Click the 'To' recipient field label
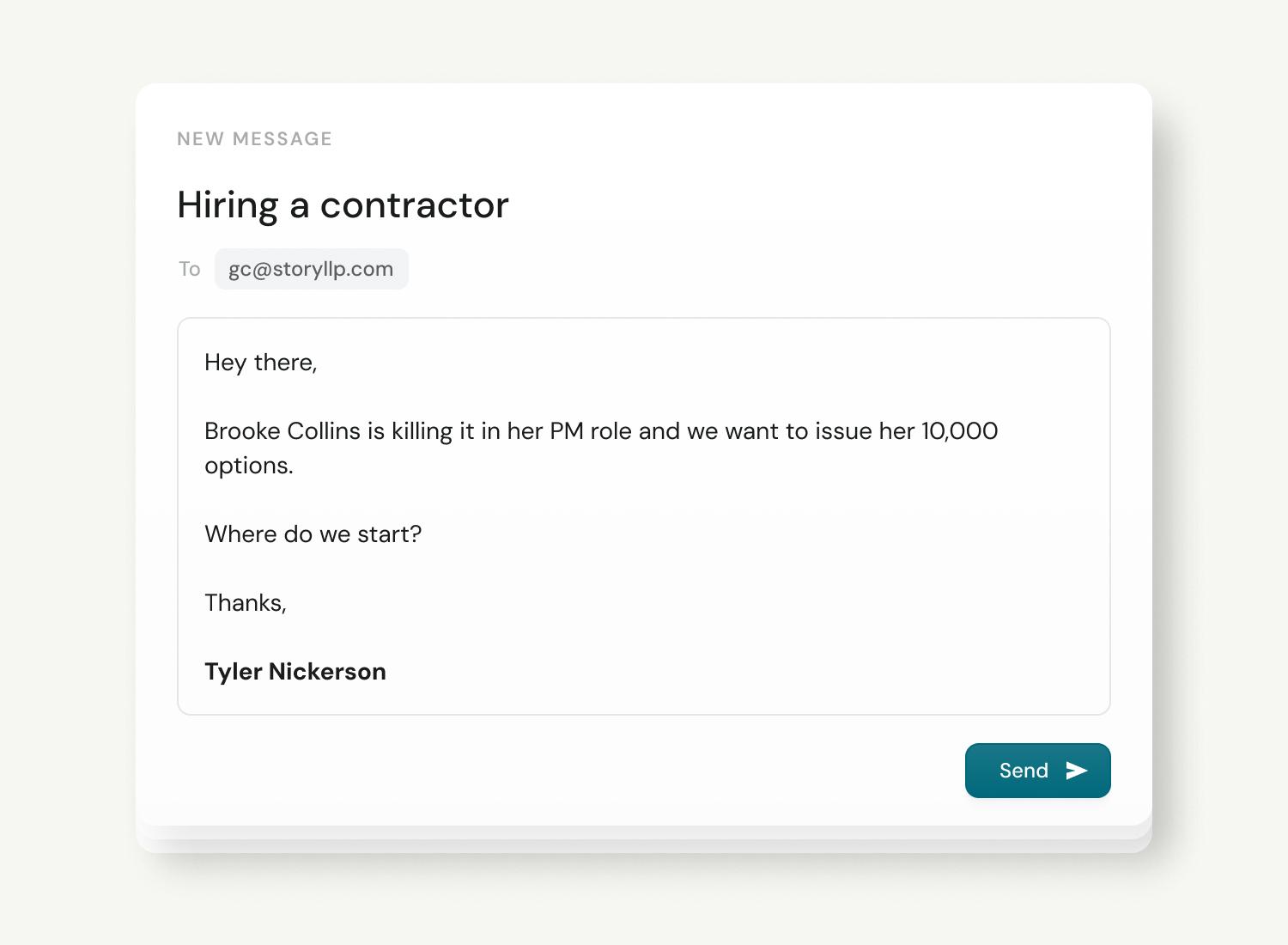The height and width of the screenshot is (945, 1288). click(189, 269)
